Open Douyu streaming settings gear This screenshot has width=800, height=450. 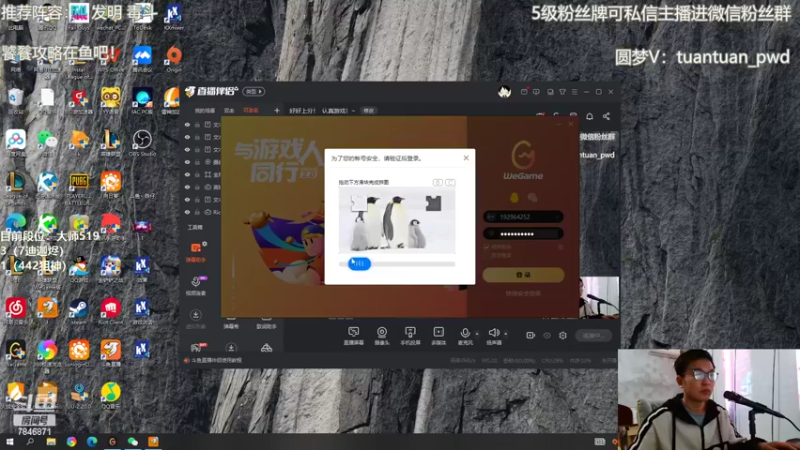pyautogui.click(x=563, y=335)
